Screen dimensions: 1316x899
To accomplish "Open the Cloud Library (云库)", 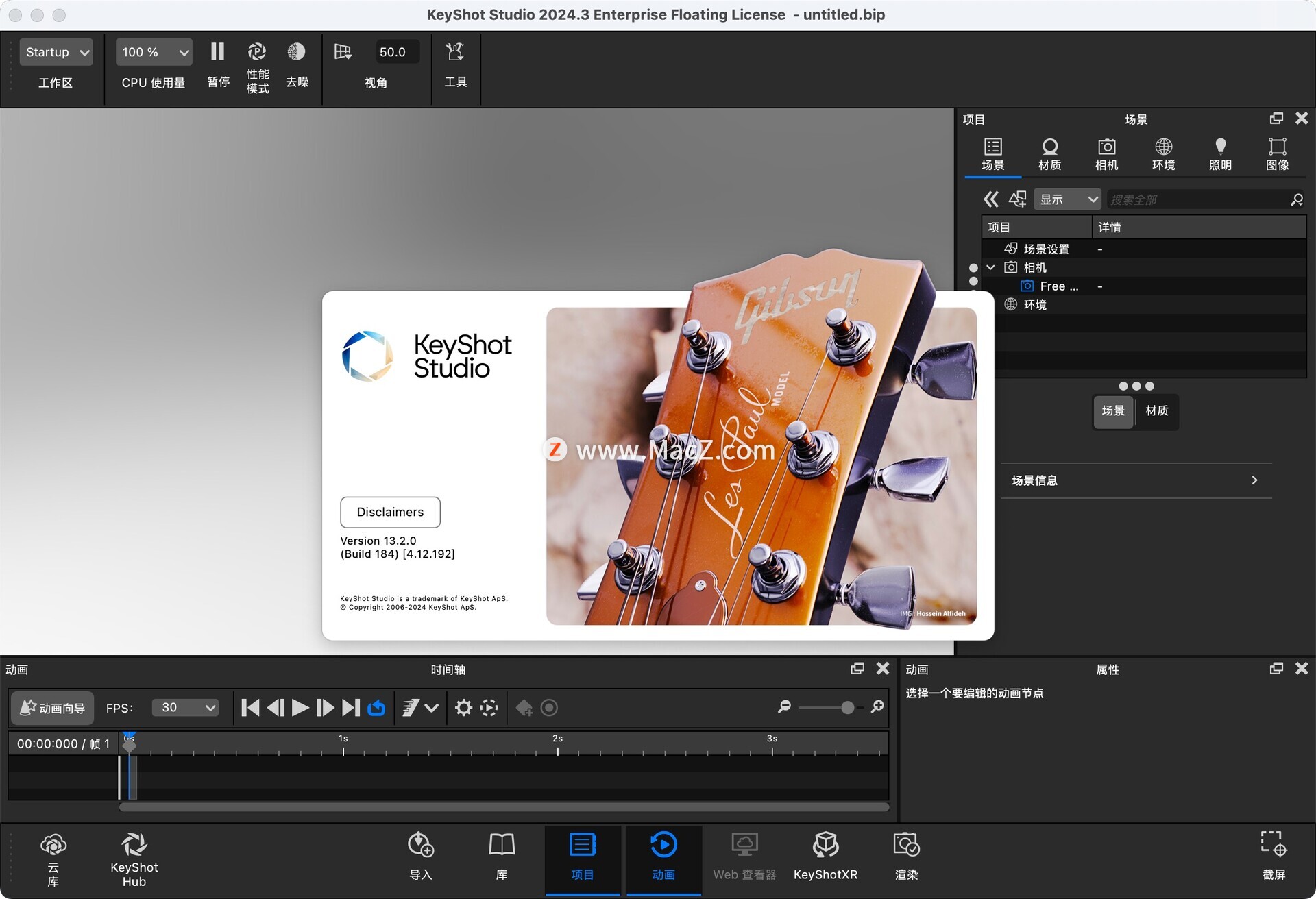I will [x=53, y=861].
